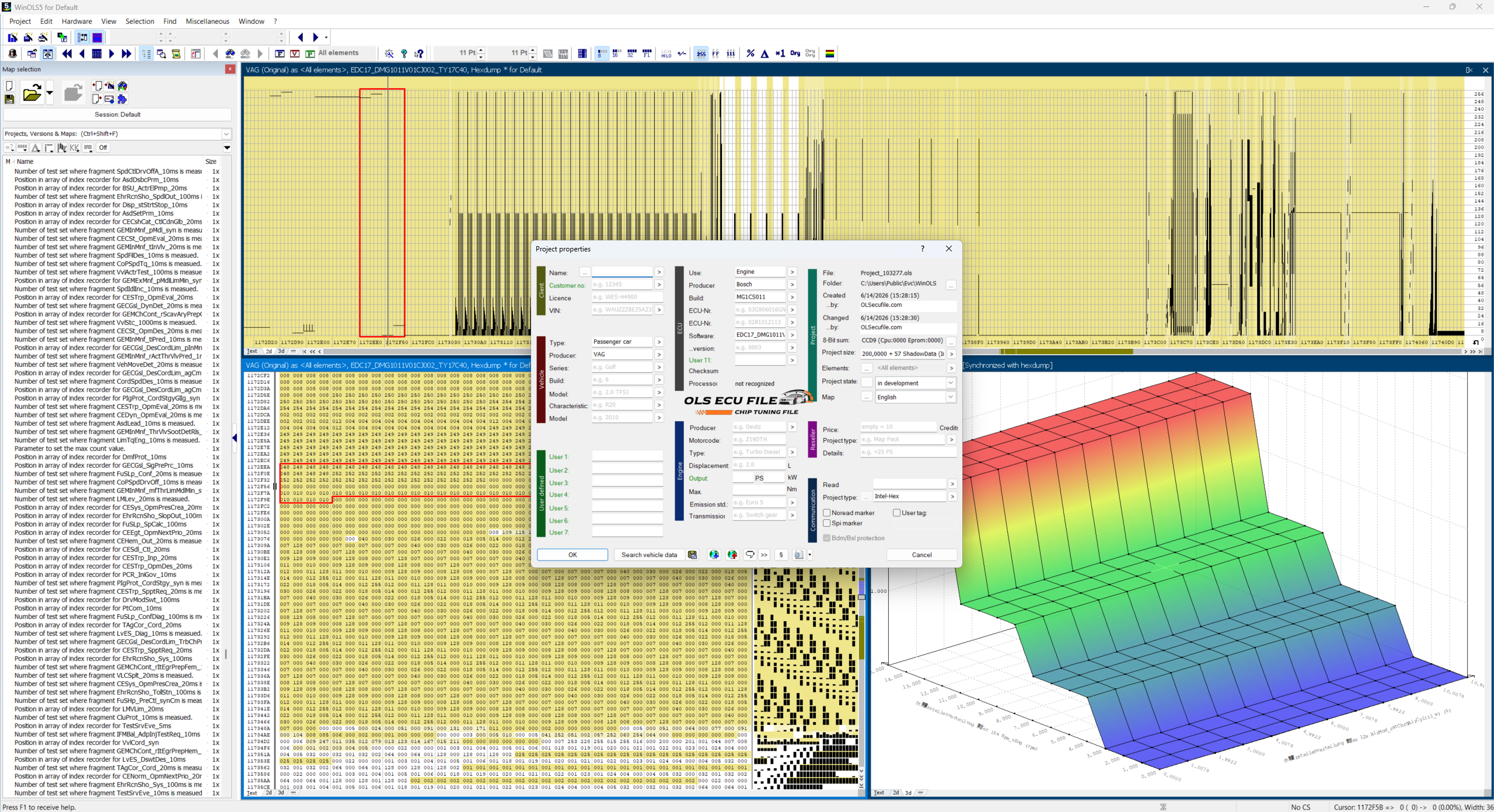
Task: Click the globe download icon in dialog
Action: [714, 555]
